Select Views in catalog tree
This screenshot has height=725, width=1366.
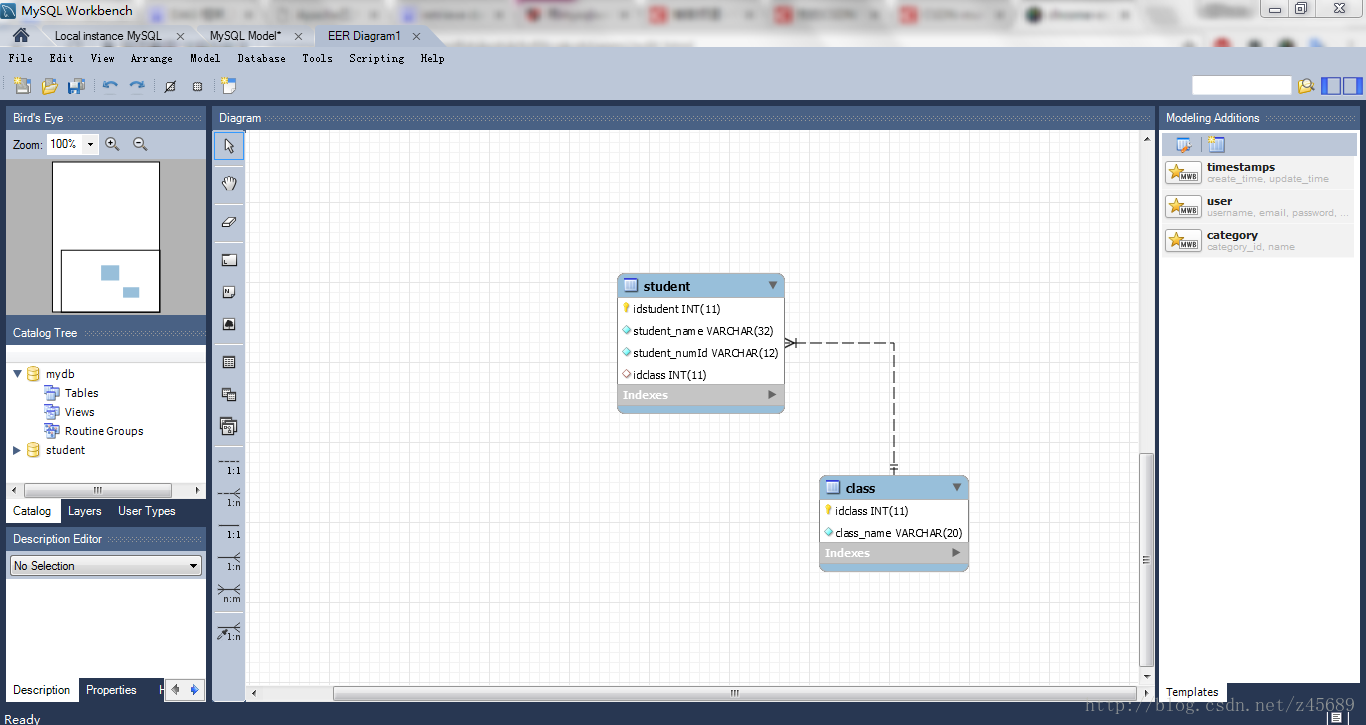click(x=80, y=412)
